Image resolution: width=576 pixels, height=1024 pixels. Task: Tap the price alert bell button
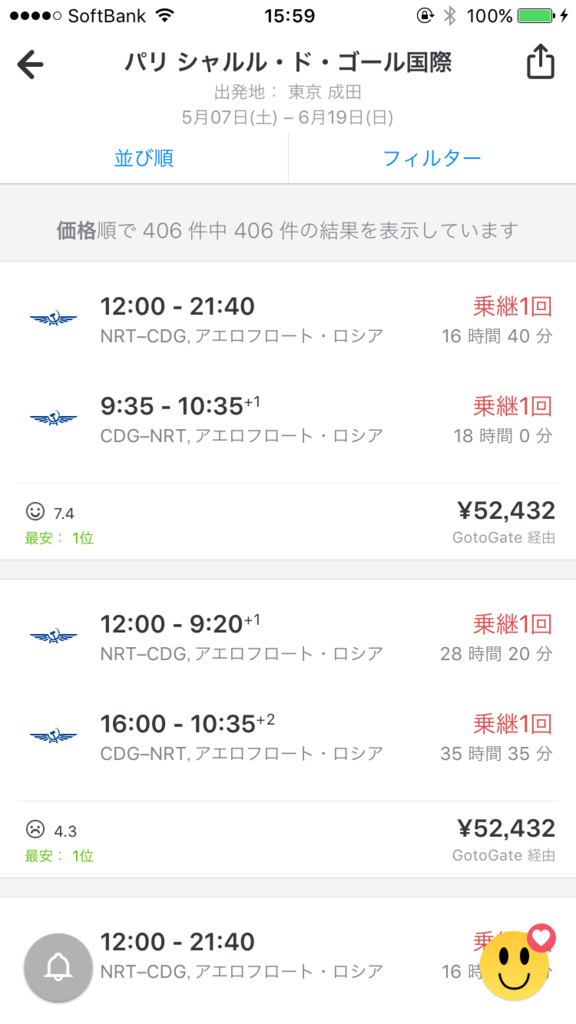[58, 967]
